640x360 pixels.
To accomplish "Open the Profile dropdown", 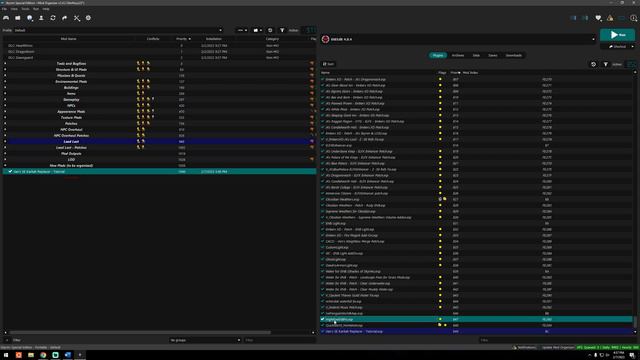I will pos(118,30).
